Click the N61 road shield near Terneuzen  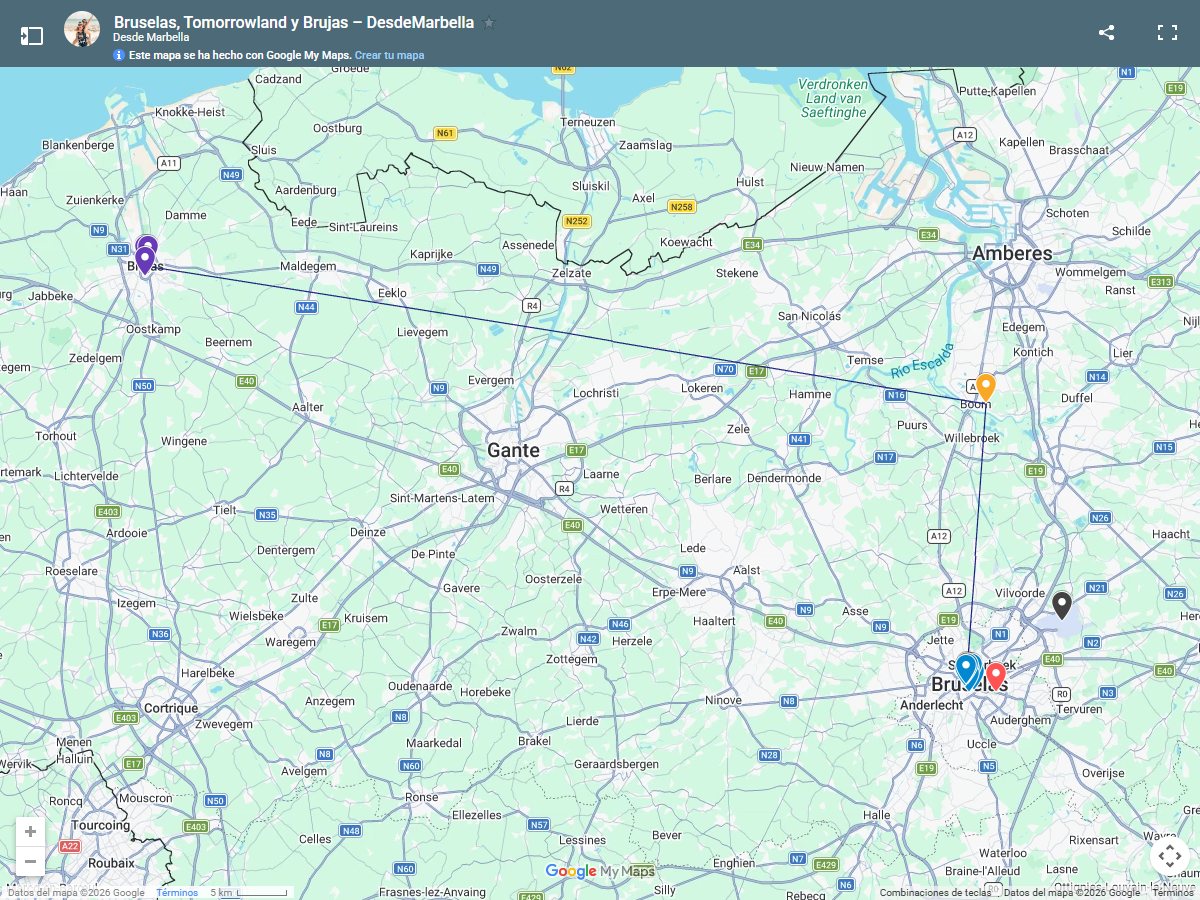(x=445, y=133)
